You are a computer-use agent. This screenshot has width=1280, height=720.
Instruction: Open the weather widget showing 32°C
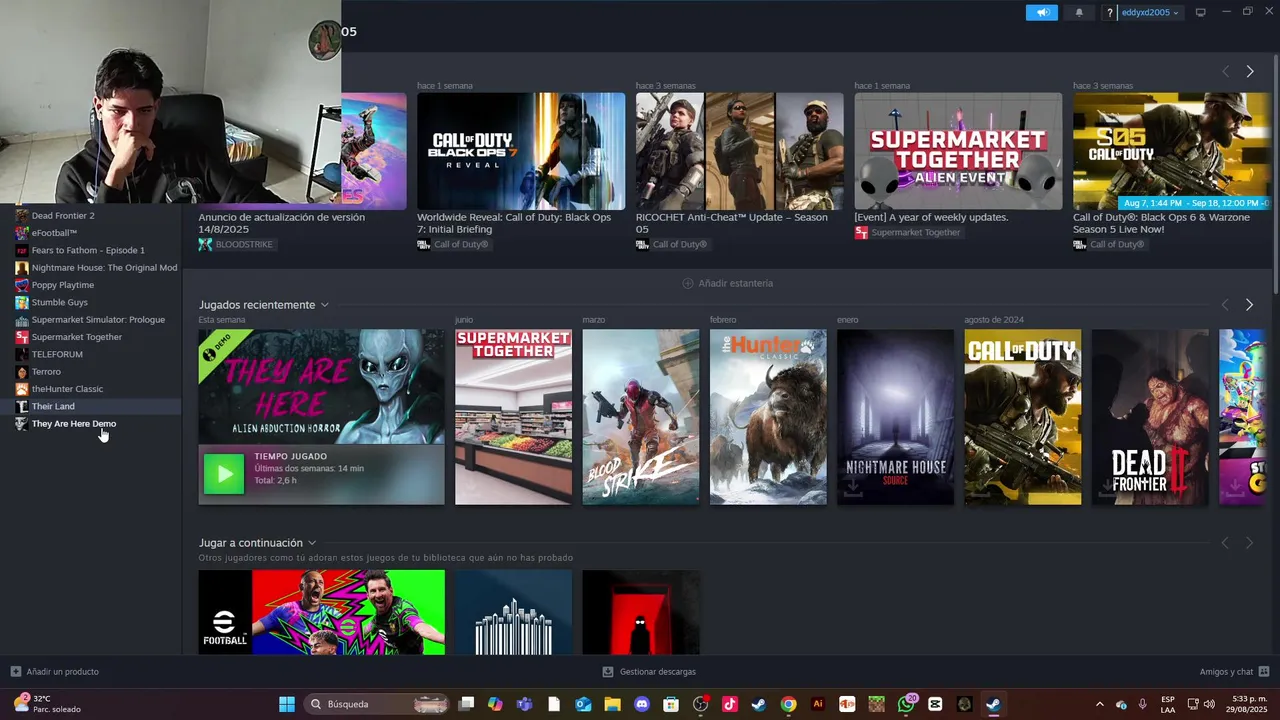[47, 704]
